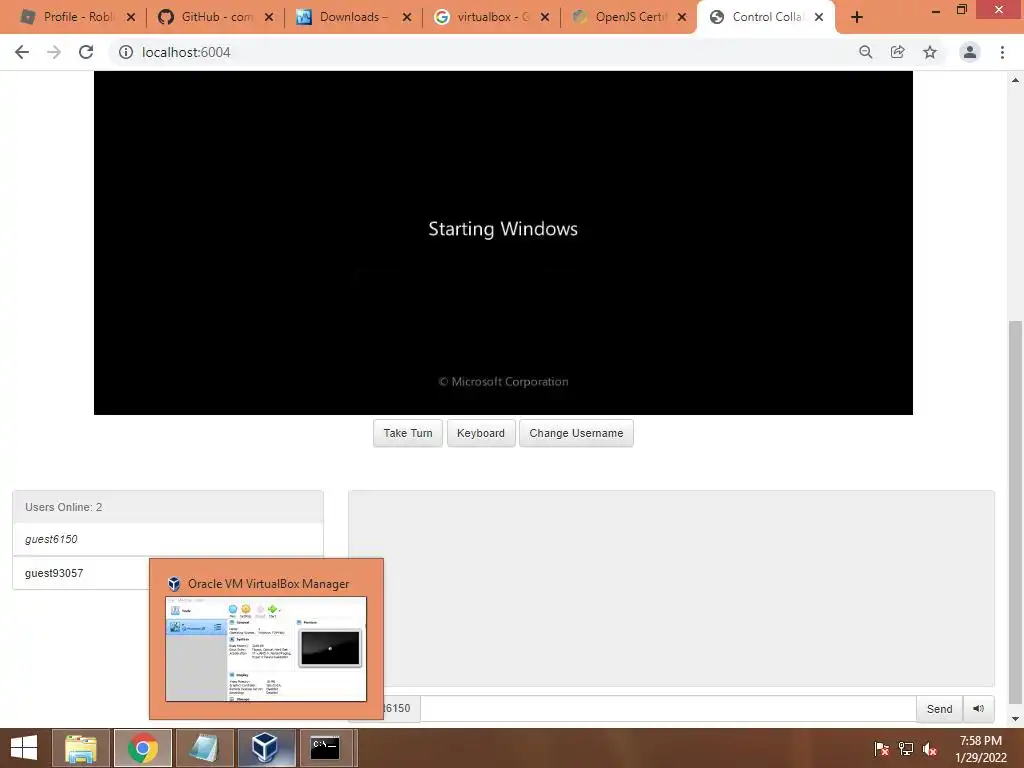
Task: Share this page icon
Action: (898, 52)
